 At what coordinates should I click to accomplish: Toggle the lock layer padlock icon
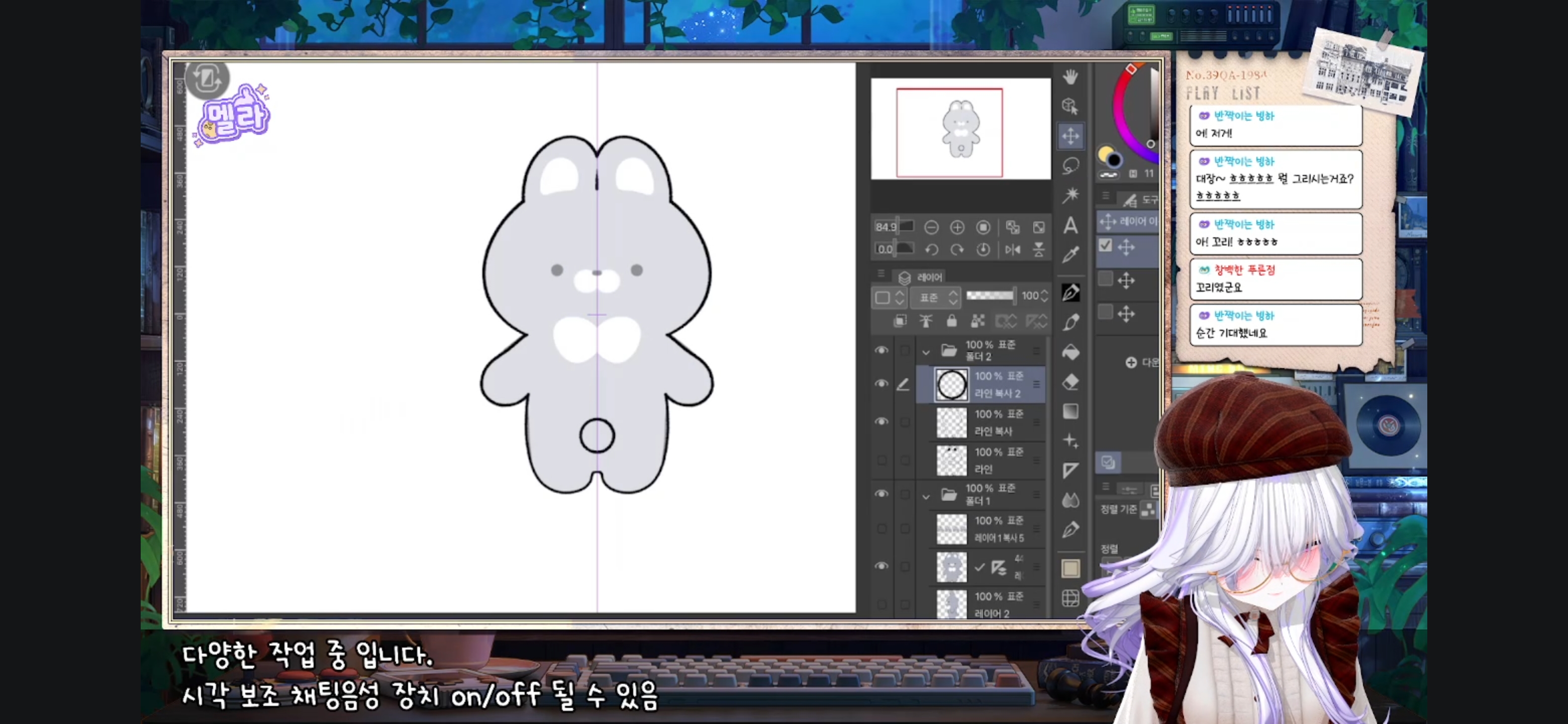tap(951, 321)
